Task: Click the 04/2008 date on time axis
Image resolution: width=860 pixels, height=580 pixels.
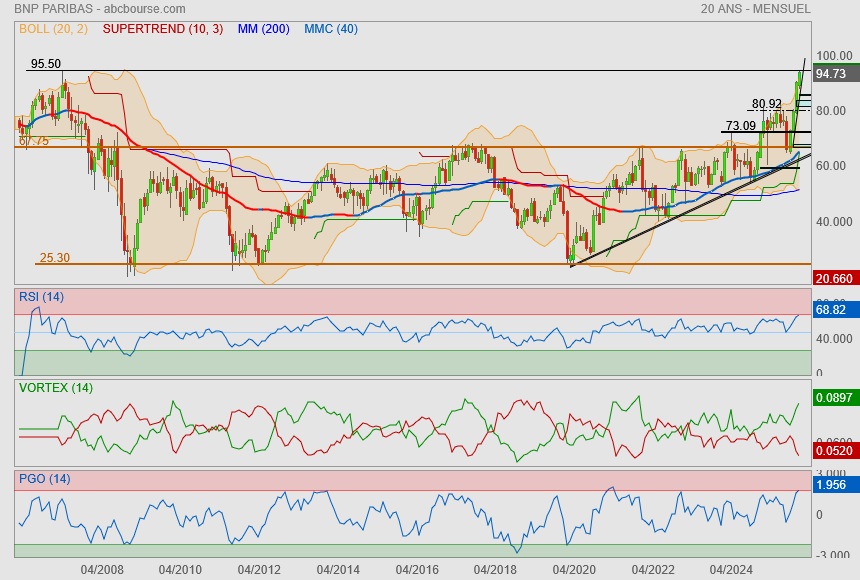Action: point(102,569)
